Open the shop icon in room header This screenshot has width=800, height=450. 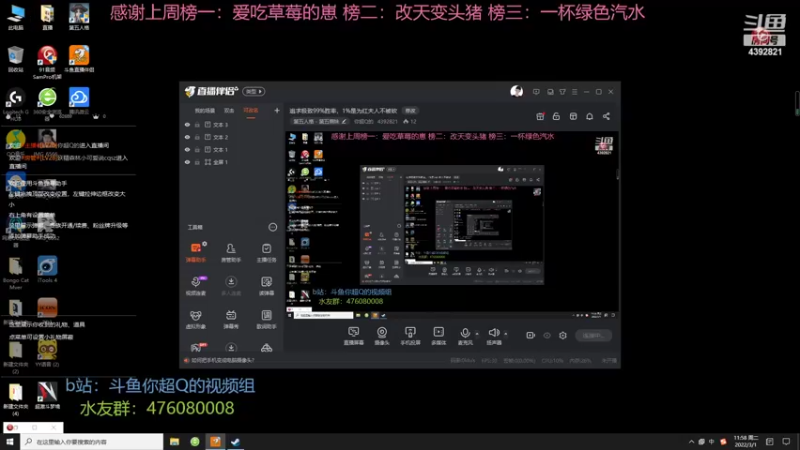pyautogui.click(x=573, y=116)
